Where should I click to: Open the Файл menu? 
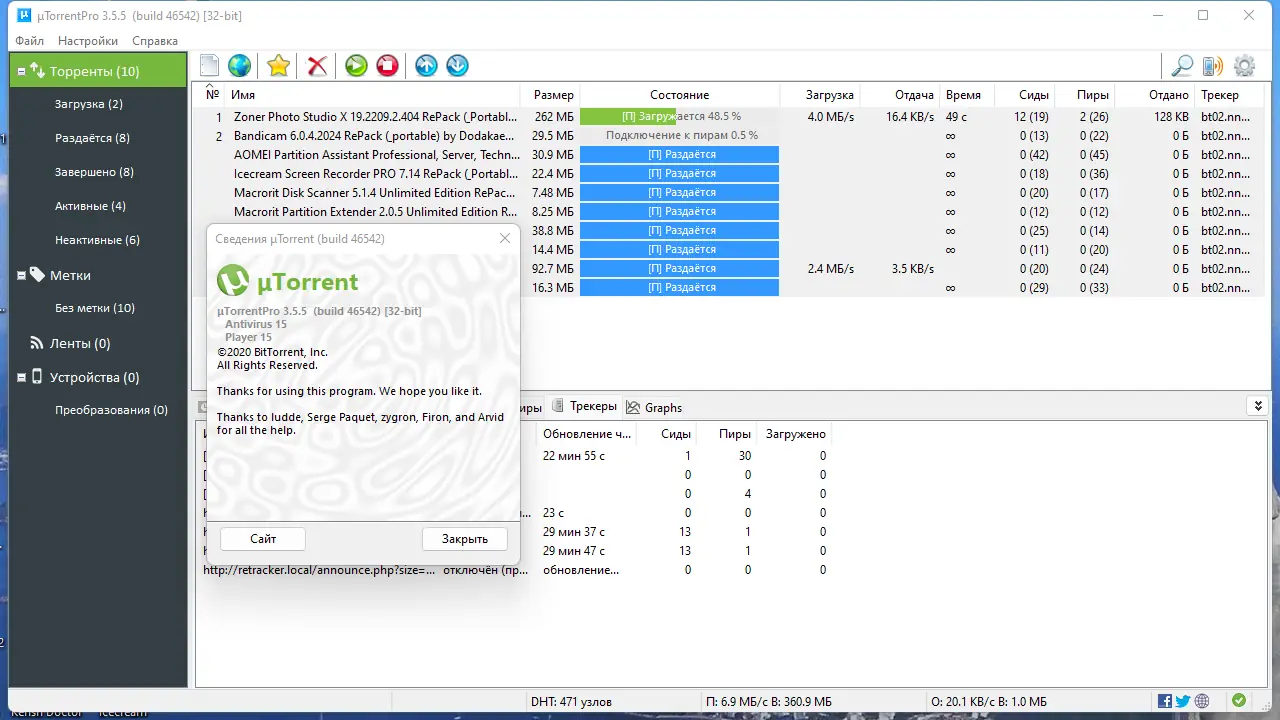pos(30,41)
